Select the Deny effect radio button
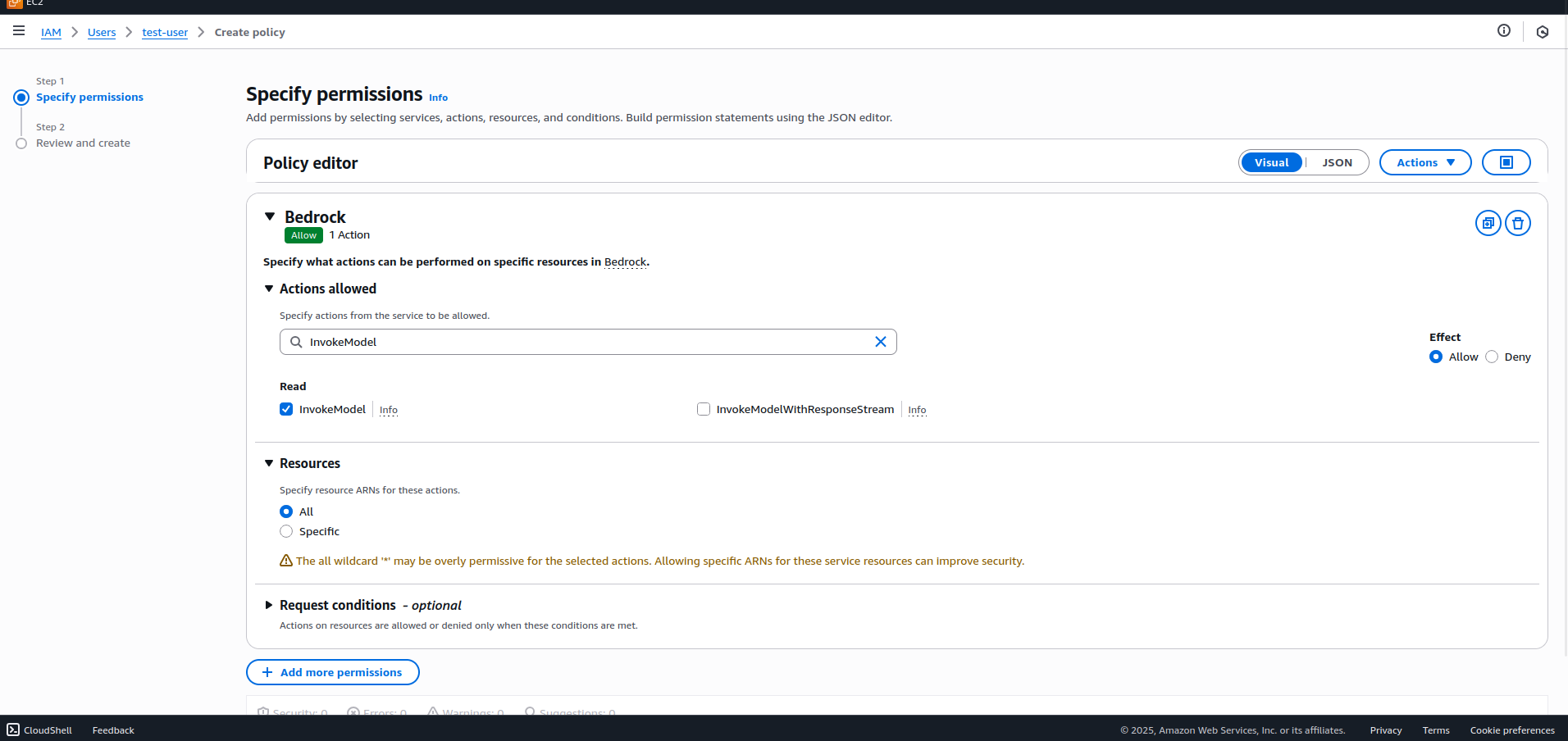The image size is (1568, 741). (1492, 357)
